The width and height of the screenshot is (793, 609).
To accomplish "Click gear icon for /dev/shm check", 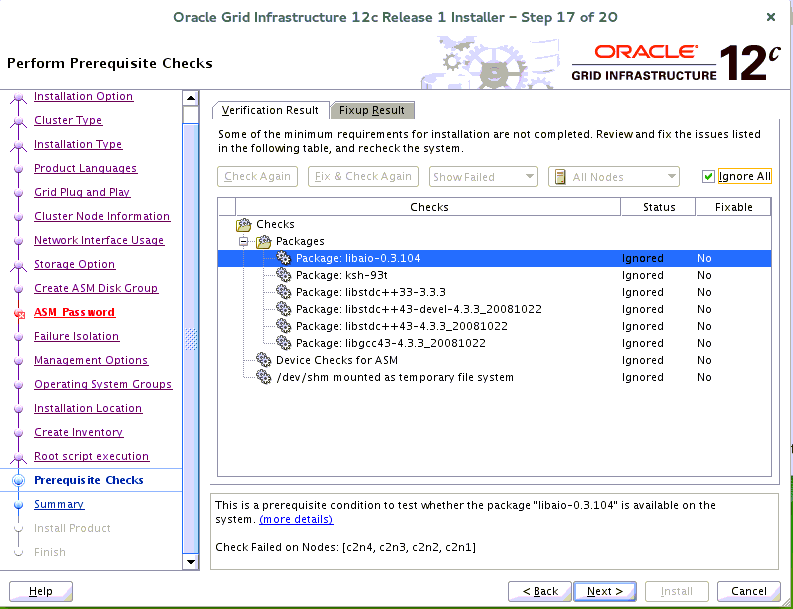I will tap(263, 377).
